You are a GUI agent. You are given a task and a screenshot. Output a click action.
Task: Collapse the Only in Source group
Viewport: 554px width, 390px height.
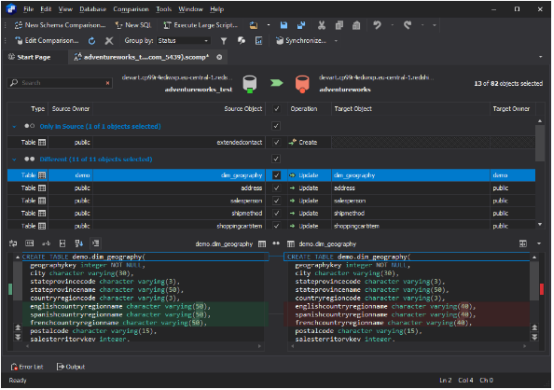pyautogui.click(x=14, y=126)
